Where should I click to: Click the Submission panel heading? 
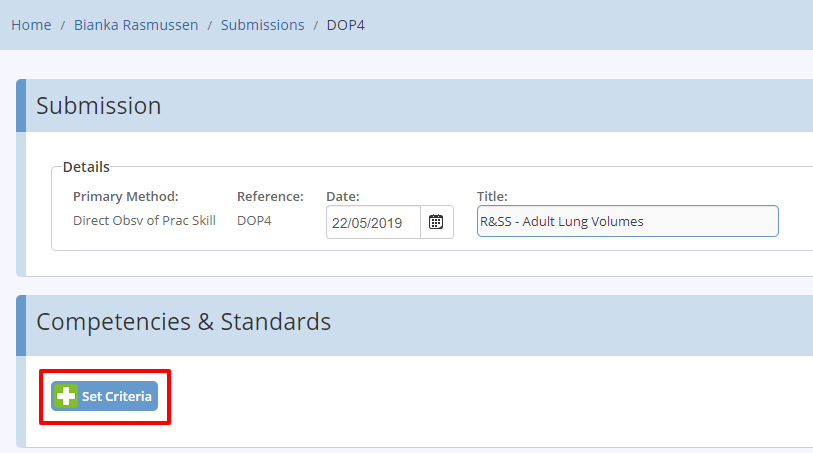pyautogui.click(x=99, y=106)
